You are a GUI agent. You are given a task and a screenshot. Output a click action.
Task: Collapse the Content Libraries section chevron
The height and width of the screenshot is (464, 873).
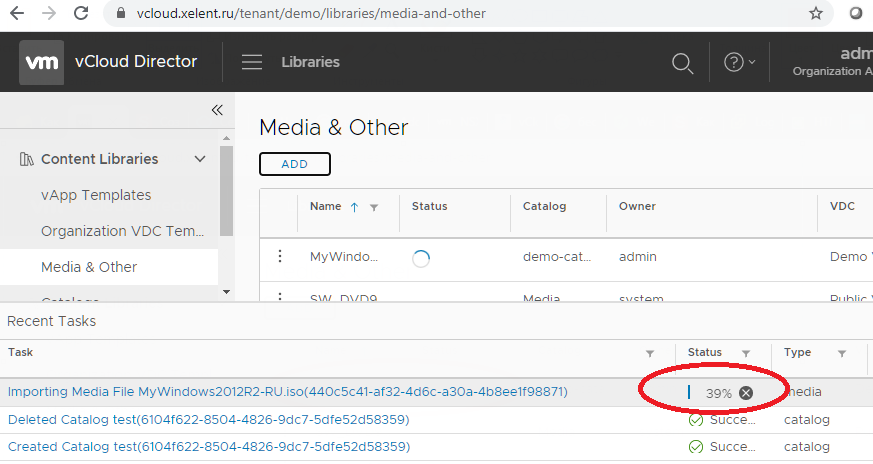200,159
